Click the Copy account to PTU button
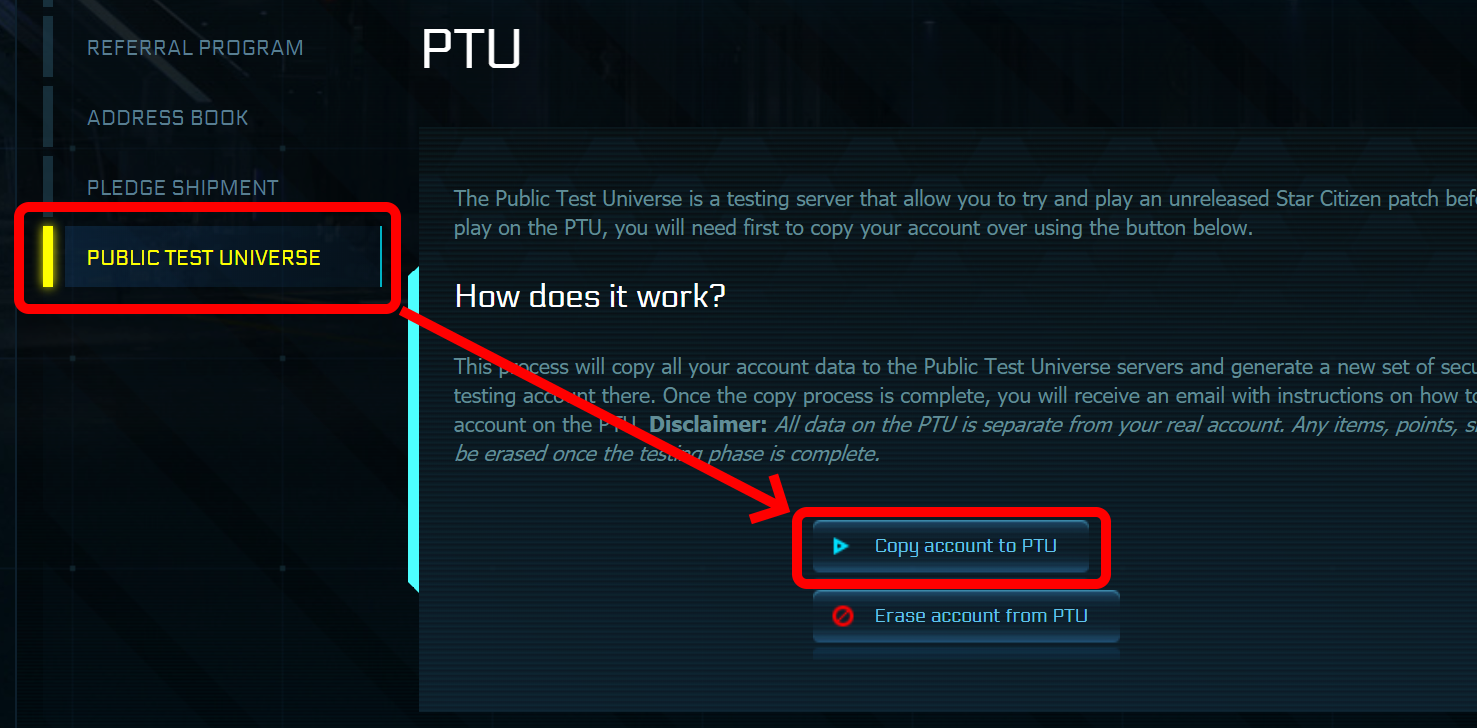1477x728 pixels. pyautogui.click(x=951, y=546)
